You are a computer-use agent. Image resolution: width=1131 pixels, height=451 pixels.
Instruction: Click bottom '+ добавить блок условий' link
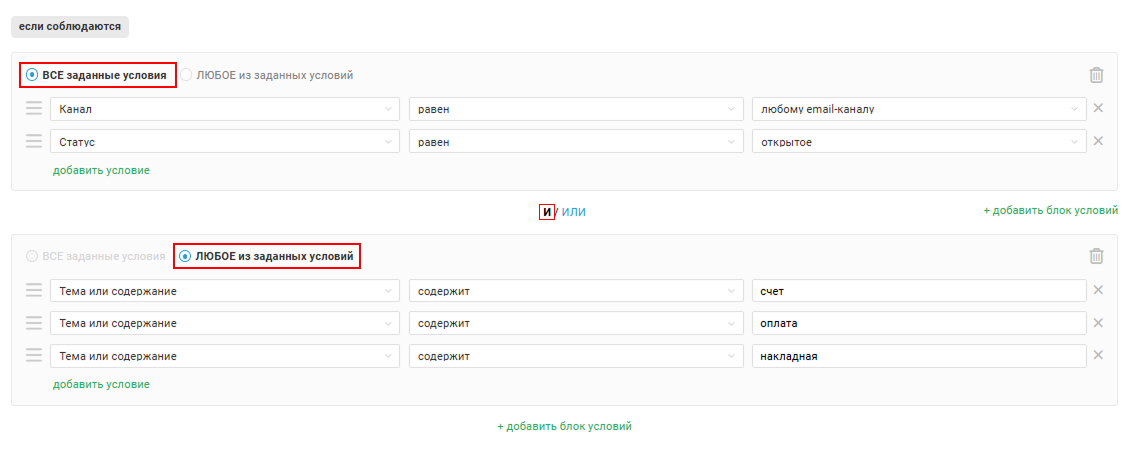coord(564,426)
